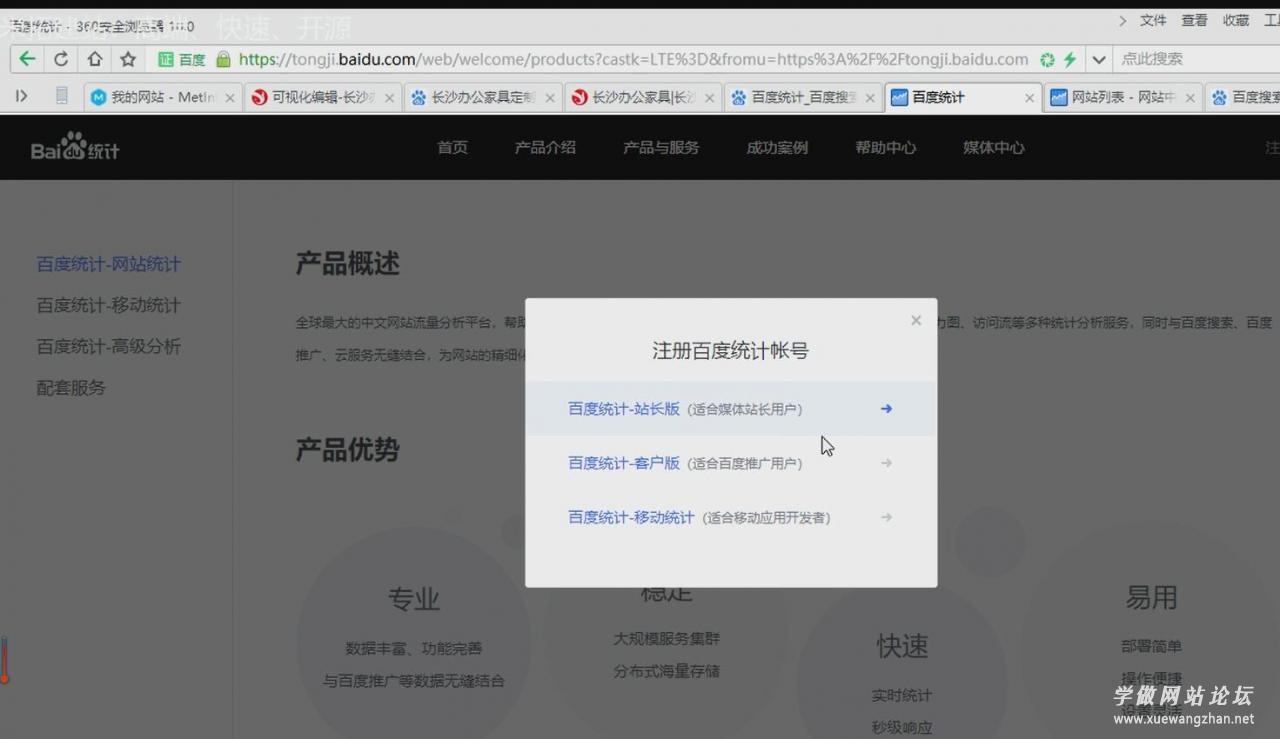Viewport: 1280px width, 739px height.
Task: Click the bookmark star icon in the toolbar
Action: 127,59
